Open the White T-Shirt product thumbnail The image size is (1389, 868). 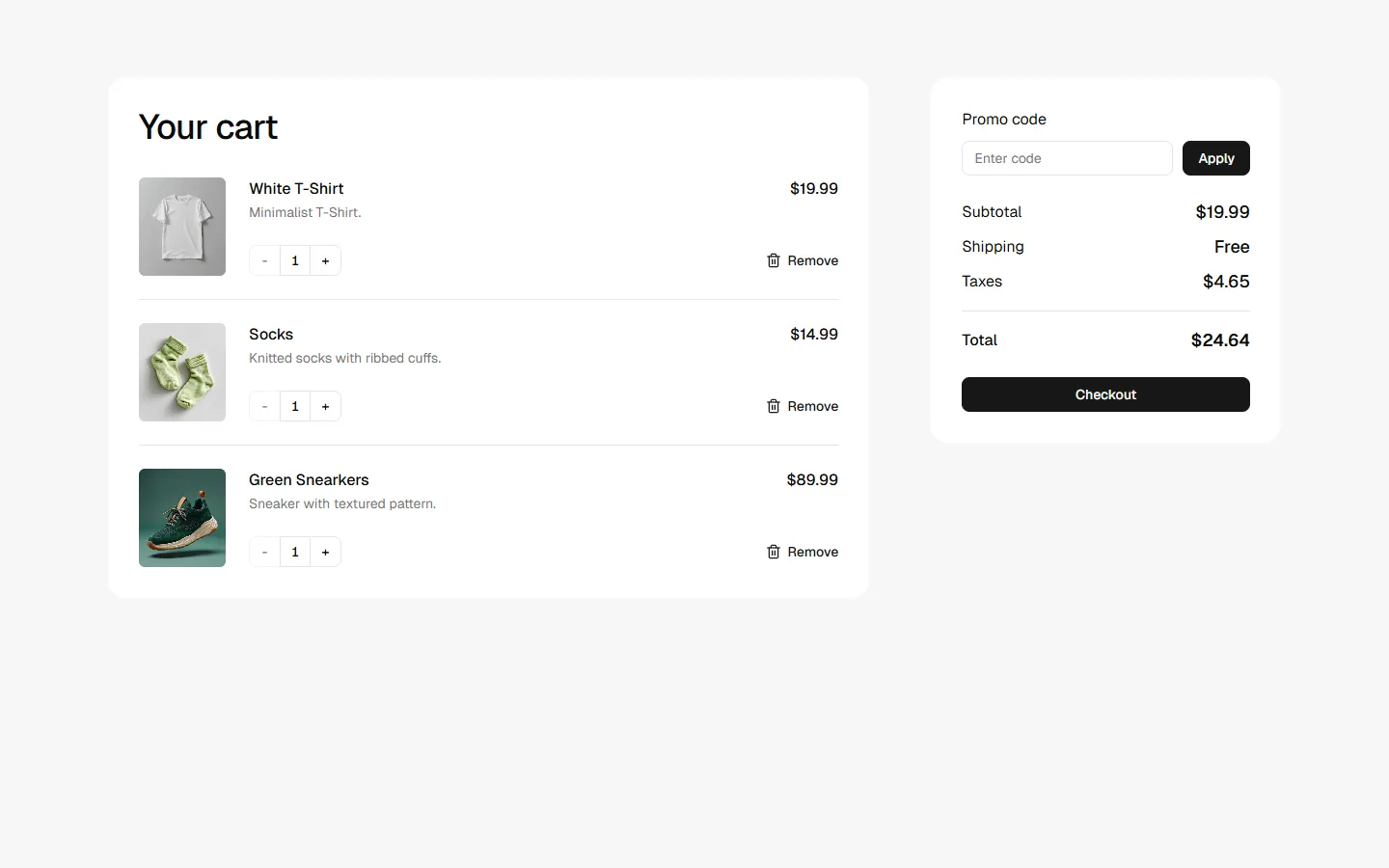181,227
